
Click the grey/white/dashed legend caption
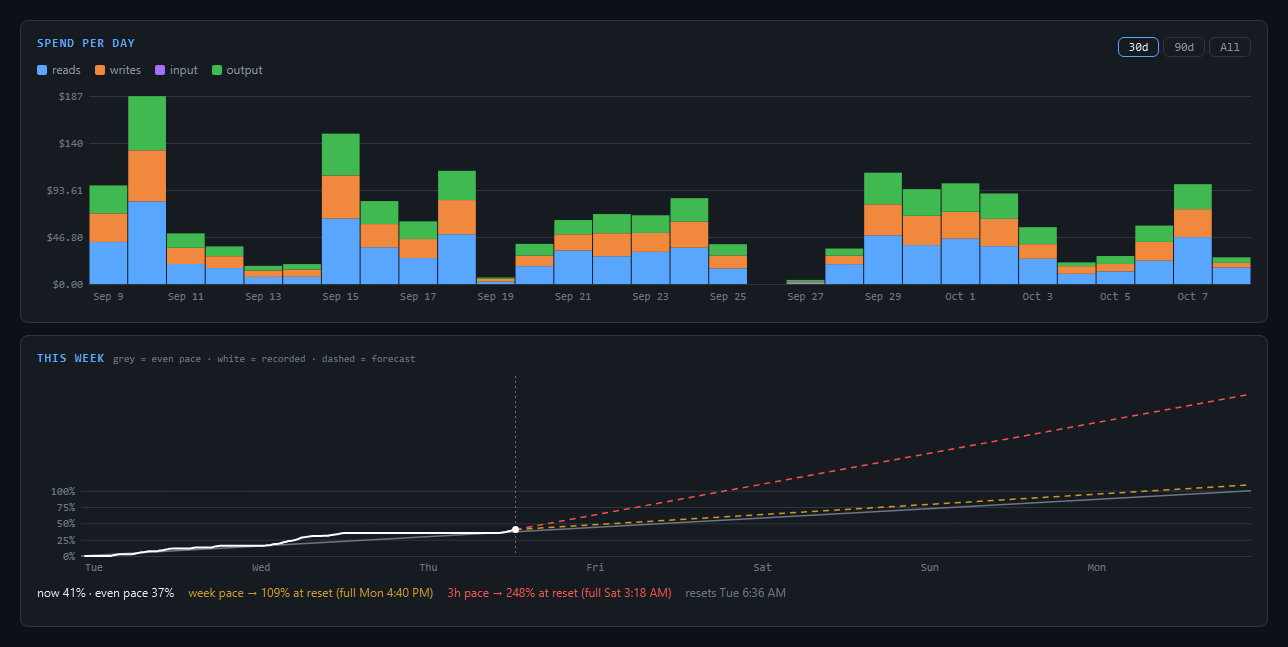(264, 359)
